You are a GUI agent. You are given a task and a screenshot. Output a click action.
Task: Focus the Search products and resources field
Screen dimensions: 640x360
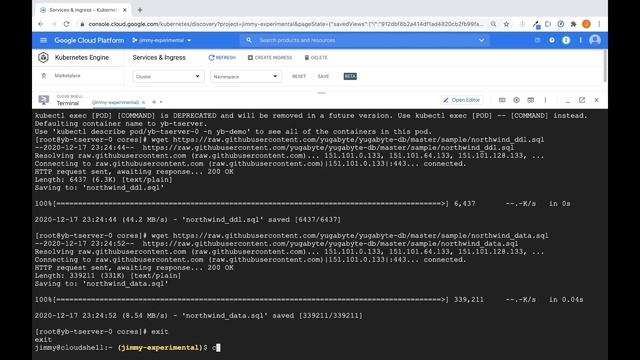point(365,40)
